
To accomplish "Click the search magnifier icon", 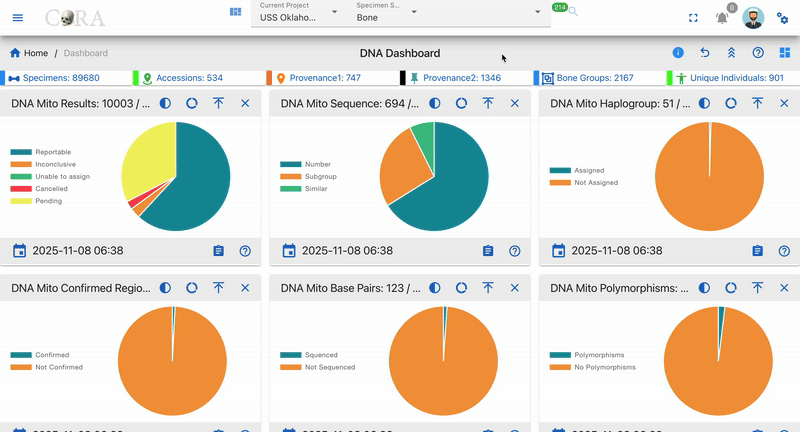I will (x=573, y=11).
